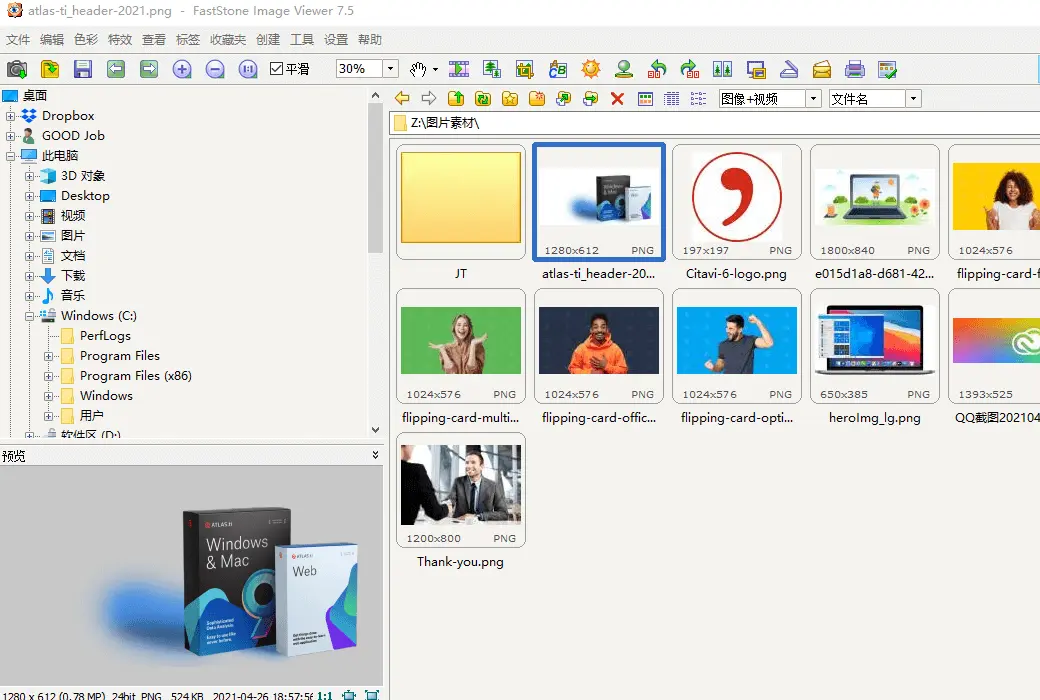The width and height of the screenshot is (1040, 700).
Task: Click the print printer icon
Action: (x=855, y=69)
